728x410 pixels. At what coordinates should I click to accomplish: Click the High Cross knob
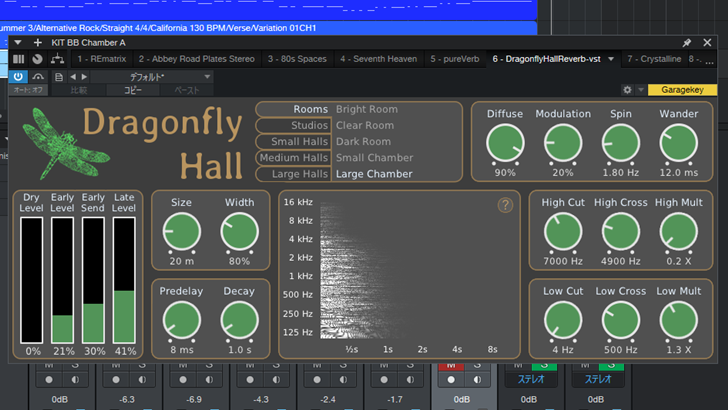[621, 232]
